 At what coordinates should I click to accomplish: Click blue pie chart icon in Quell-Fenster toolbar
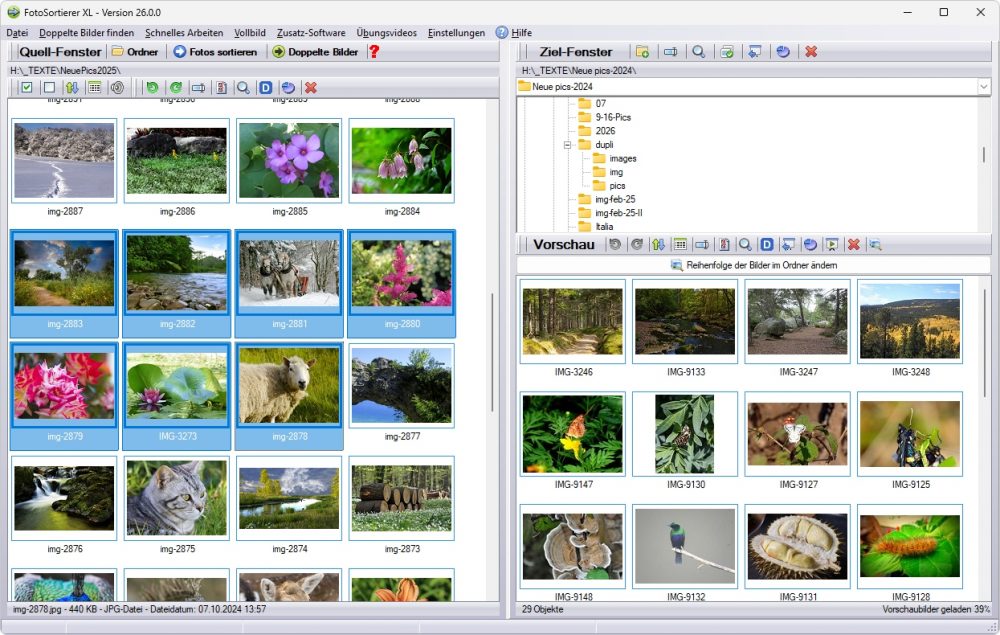[288, 87]
